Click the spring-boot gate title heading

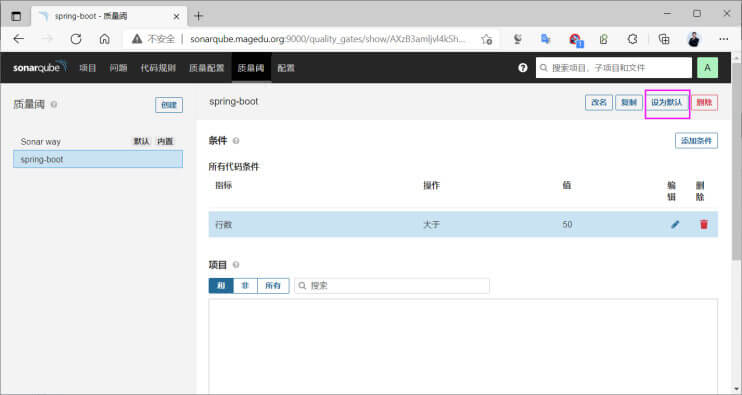[234, 101]
